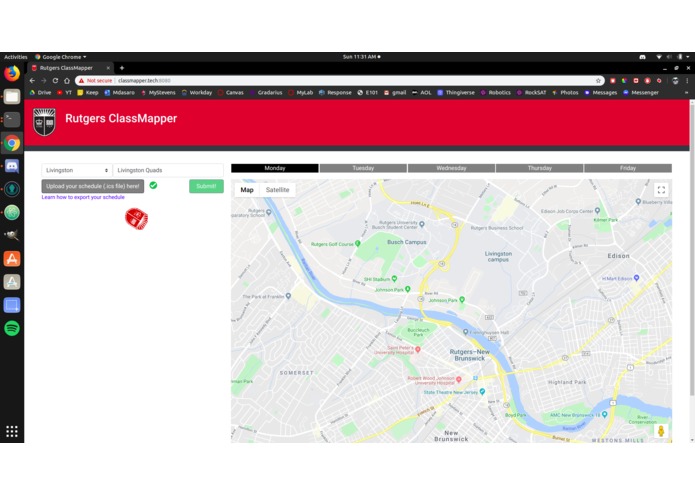The width and height of the screenshot is (695, 494).
Task: Switch to the Friday tab
Action: [x=628, y=168]
